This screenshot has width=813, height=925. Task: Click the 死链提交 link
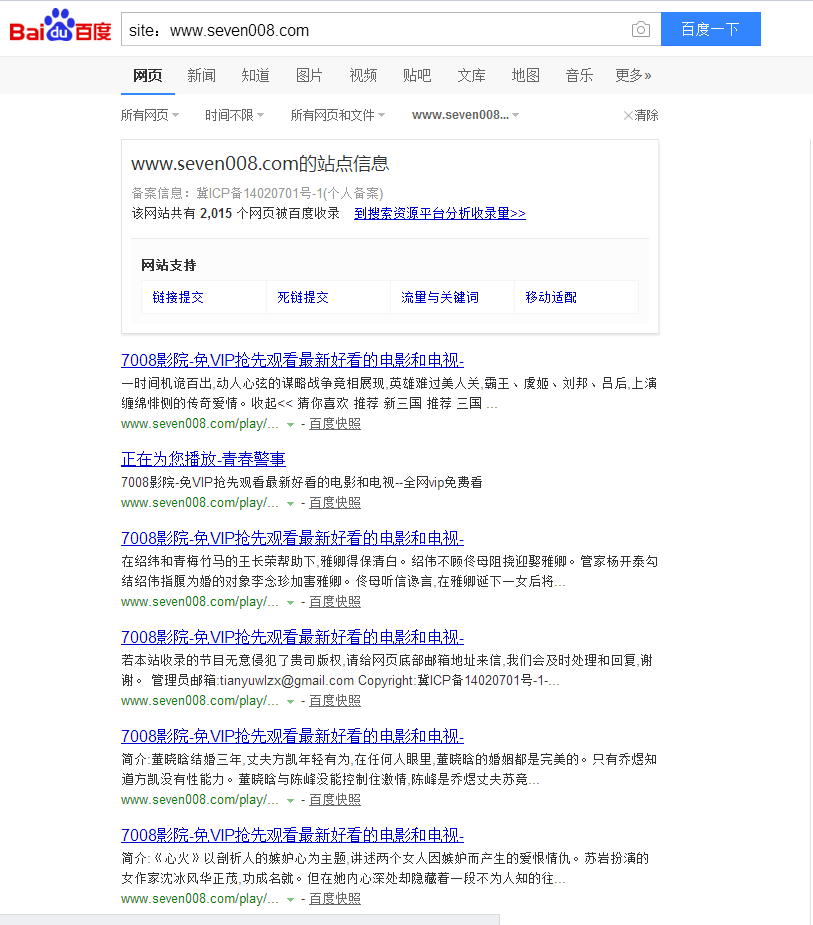pyautogui.click(x=303, y=297)
